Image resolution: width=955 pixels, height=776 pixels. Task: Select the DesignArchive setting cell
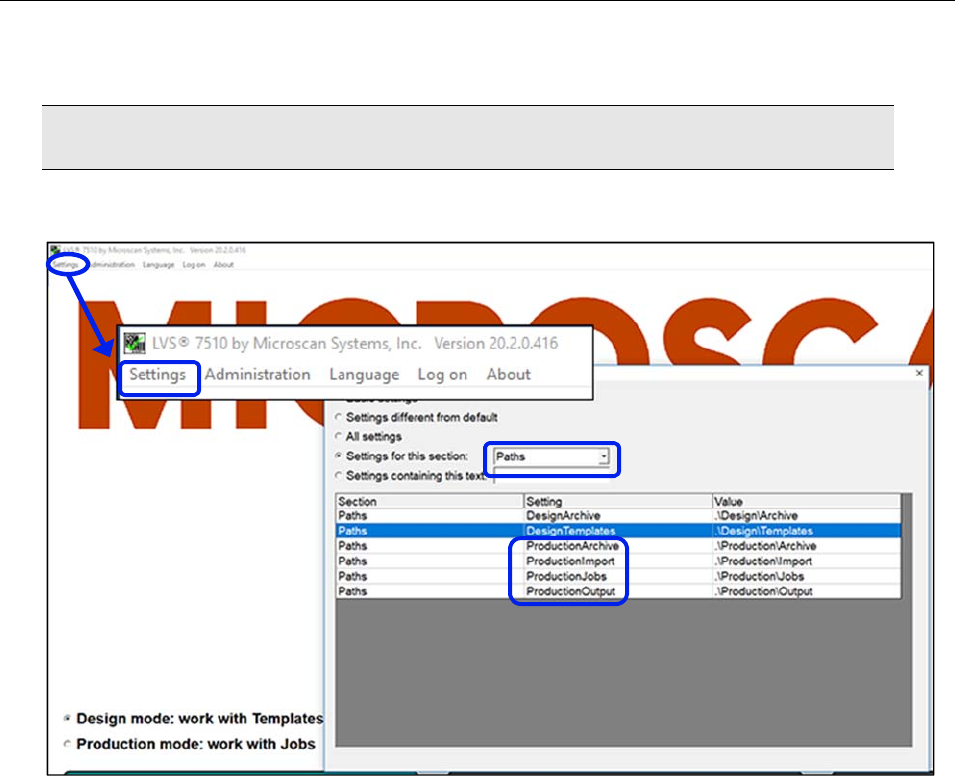(618, 516)
